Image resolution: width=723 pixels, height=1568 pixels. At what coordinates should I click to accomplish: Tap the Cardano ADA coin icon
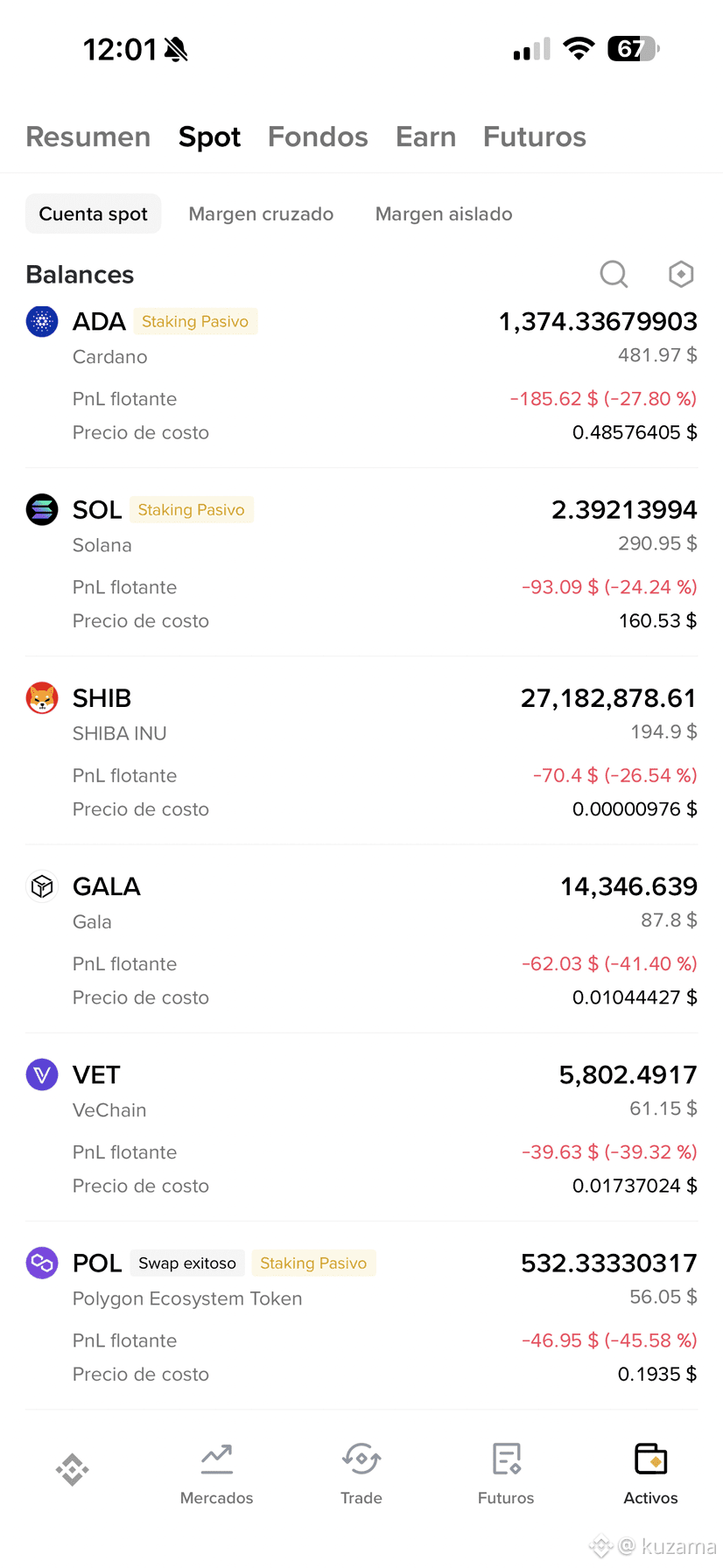click(42, 321)
